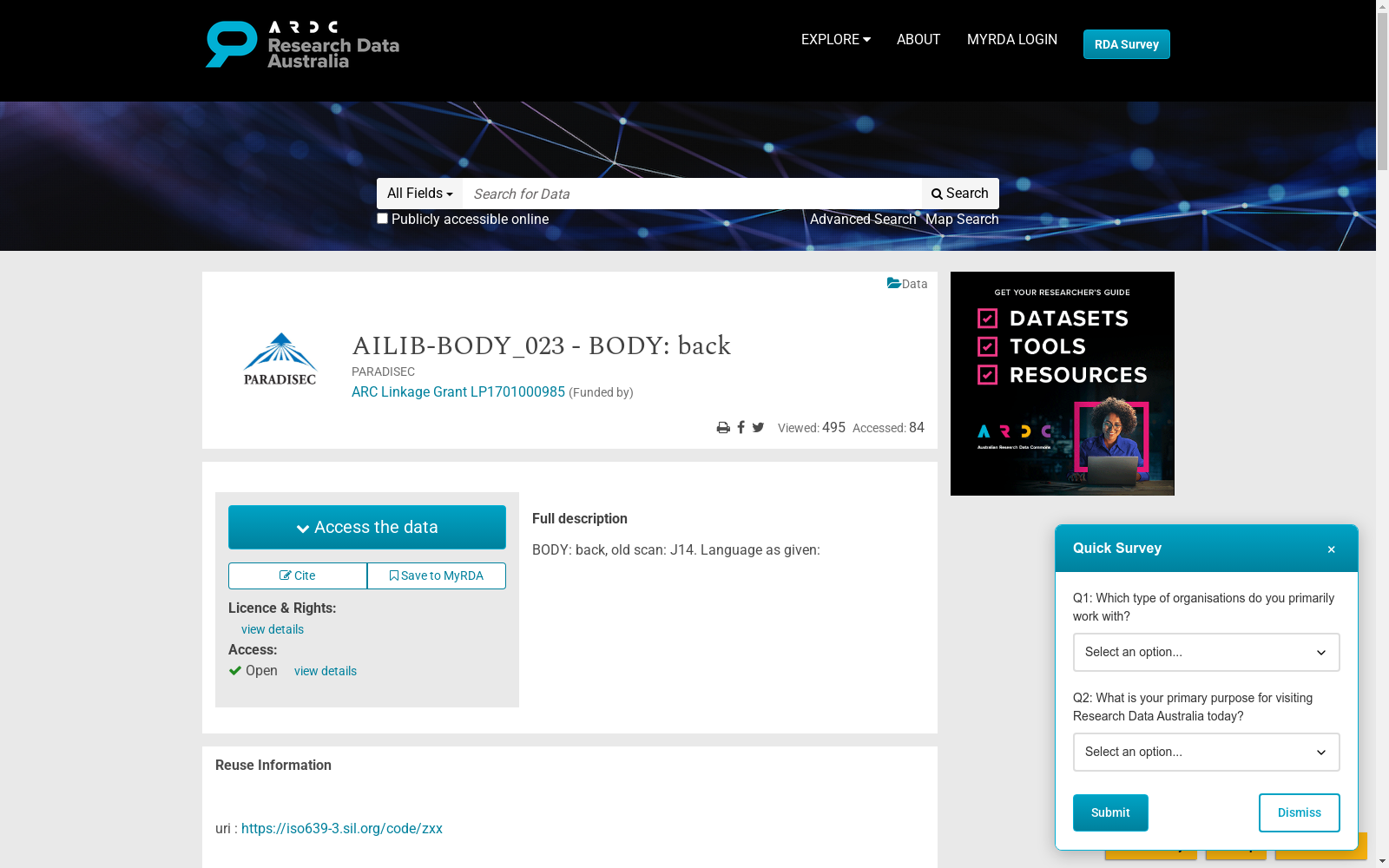The height and width of the screenshot is (868, 1389).
Task: Open the PARADISEC logo
Action: click(x=280, y=359)
